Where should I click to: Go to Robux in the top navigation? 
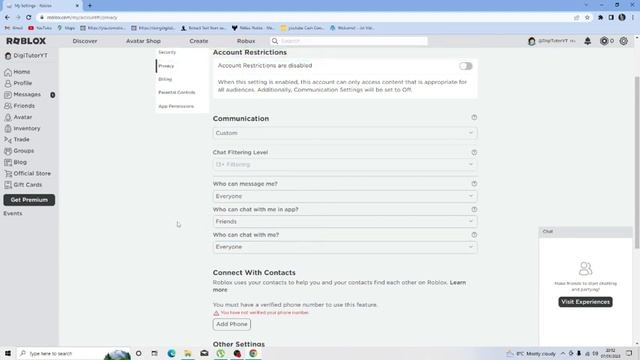click(246, 41)
